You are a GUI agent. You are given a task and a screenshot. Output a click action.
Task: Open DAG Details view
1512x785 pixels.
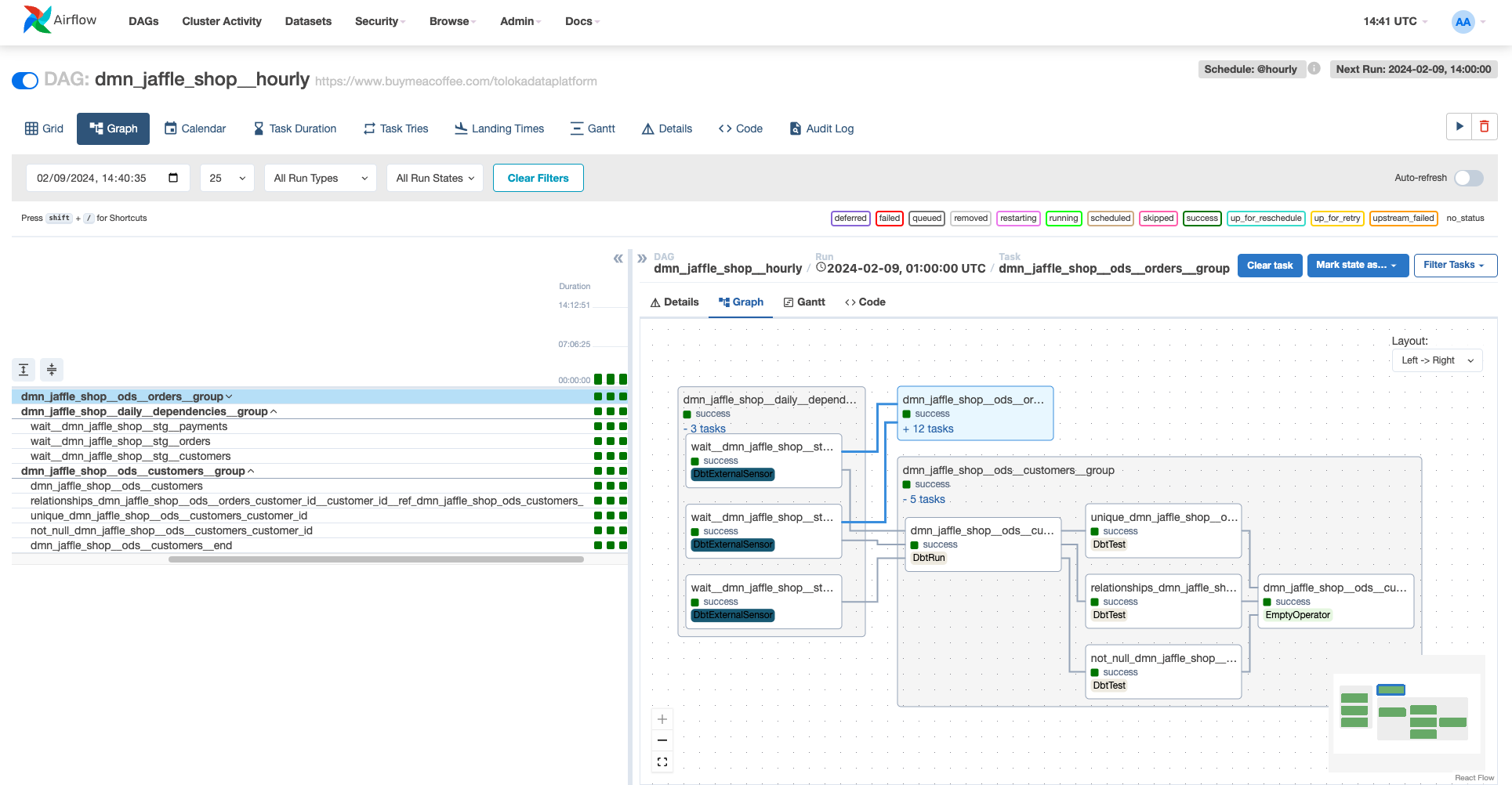click(x=667, y=128)
